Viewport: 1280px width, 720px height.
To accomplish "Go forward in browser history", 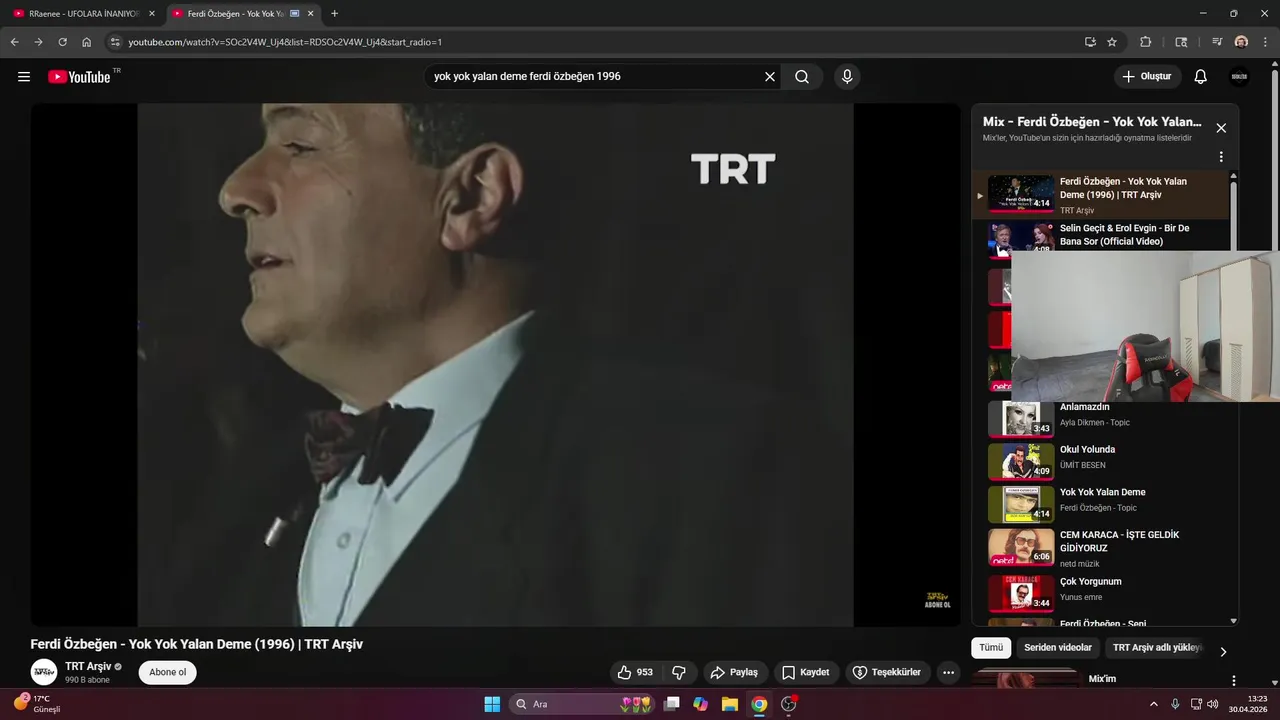I will pyautogui.click(x=38, y=42).
